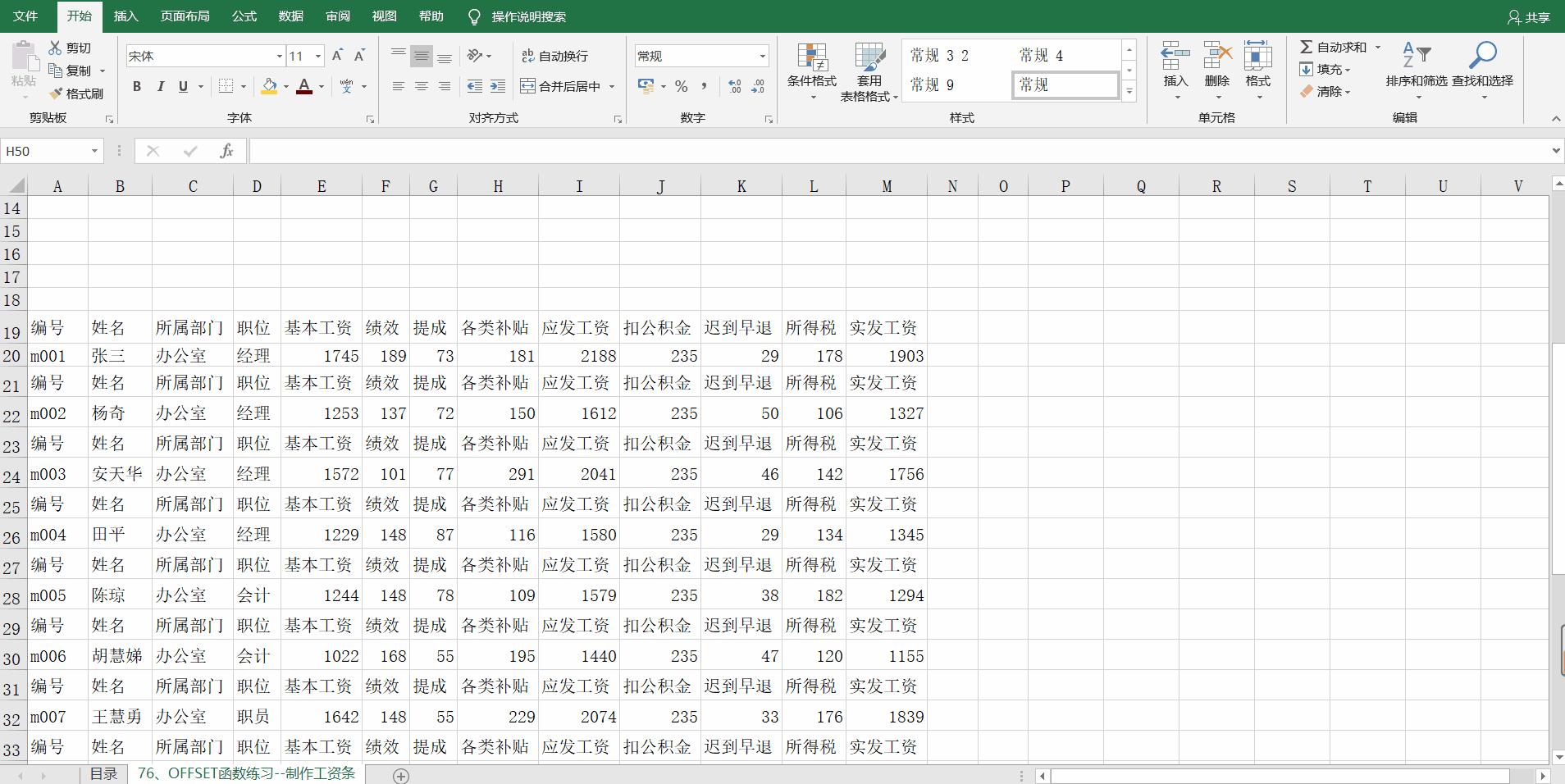The height and width of the screenshot is (784, 1565).
Task: Toggle italic formatting
Action: point(161,85)
